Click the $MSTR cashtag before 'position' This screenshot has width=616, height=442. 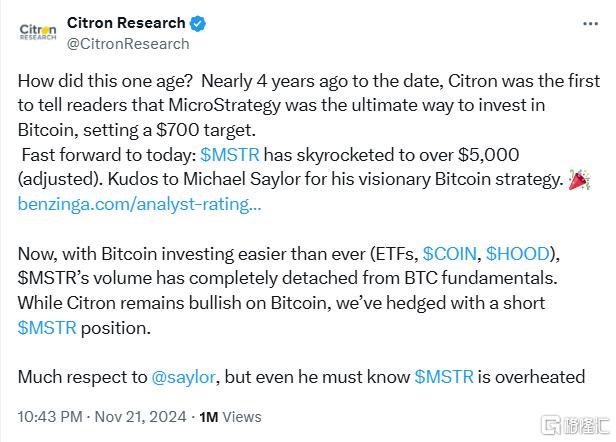47,328
